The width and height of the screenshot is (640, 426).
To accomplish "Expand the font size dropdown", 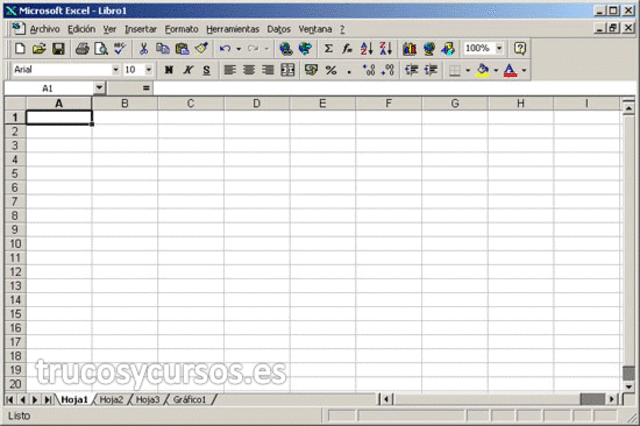I will [x=149, y=70].
